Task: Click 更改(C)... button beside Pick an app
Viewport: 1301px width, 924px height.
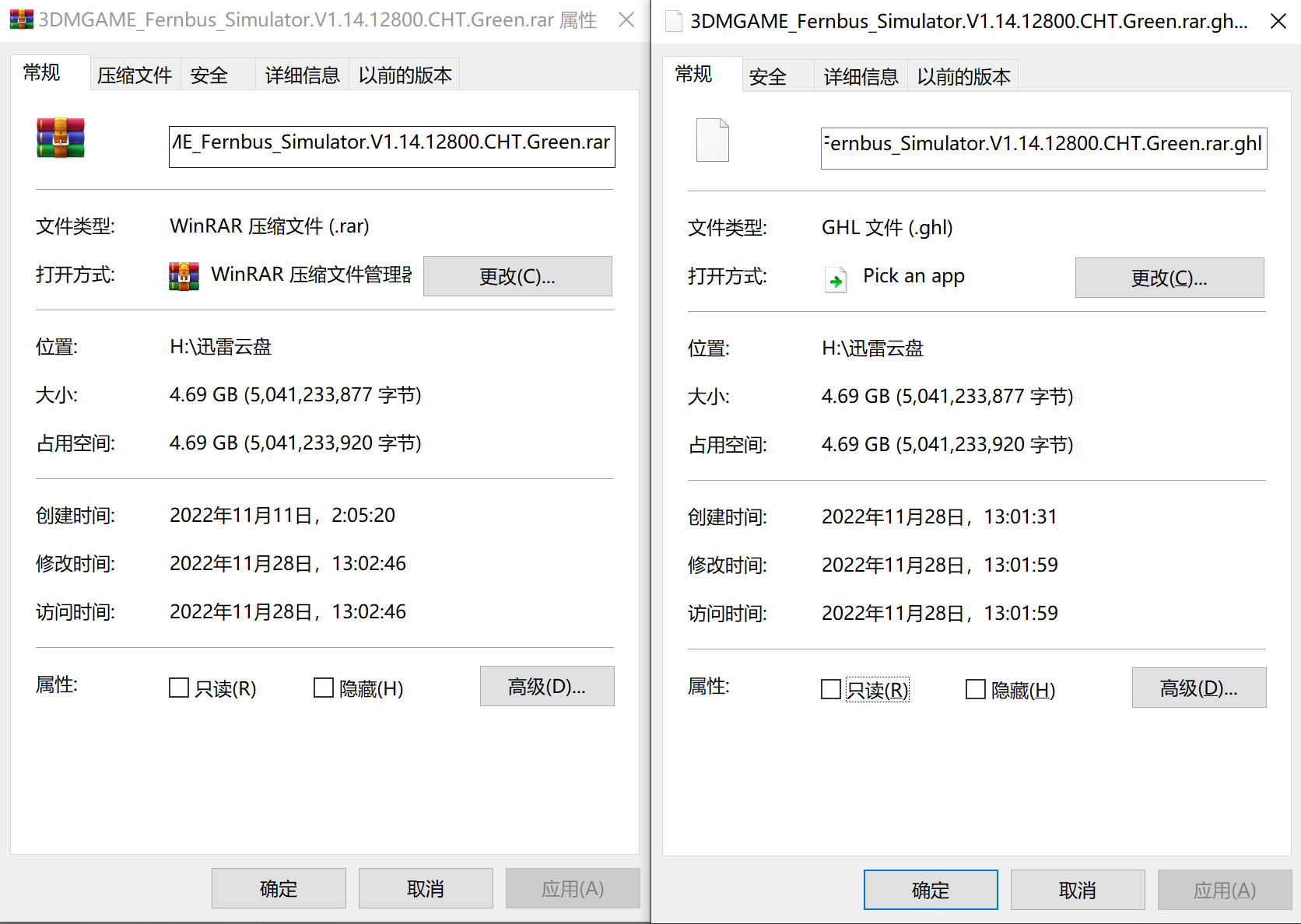Action: pyautogui.click(x=1169, y=278)
